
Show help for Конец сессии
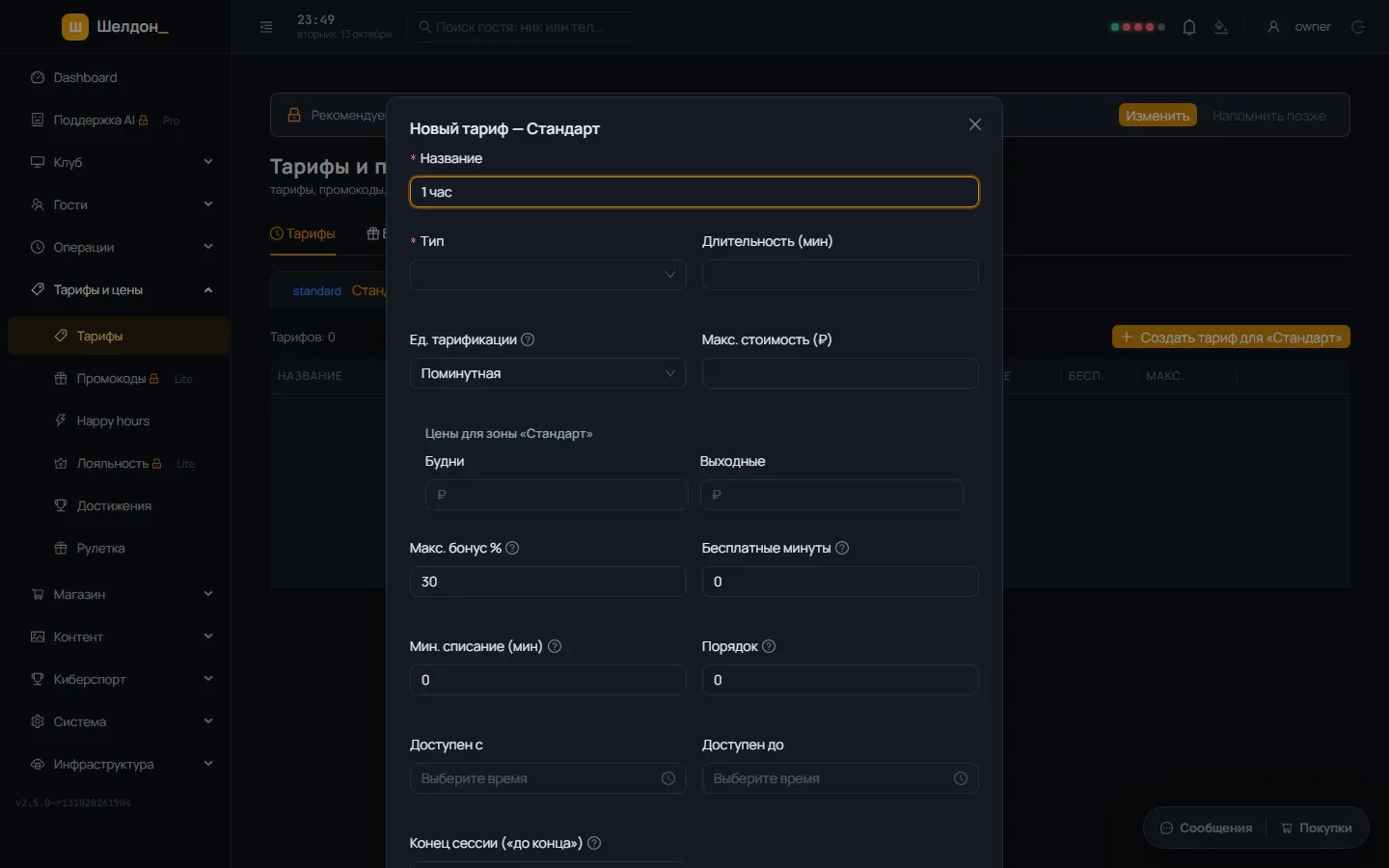[594, 843]
